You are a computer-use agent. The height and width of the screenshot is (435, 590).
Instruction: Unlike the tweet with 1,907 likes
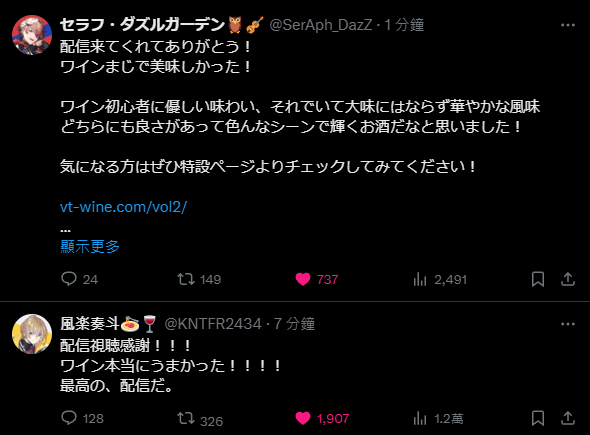[322, 418]
